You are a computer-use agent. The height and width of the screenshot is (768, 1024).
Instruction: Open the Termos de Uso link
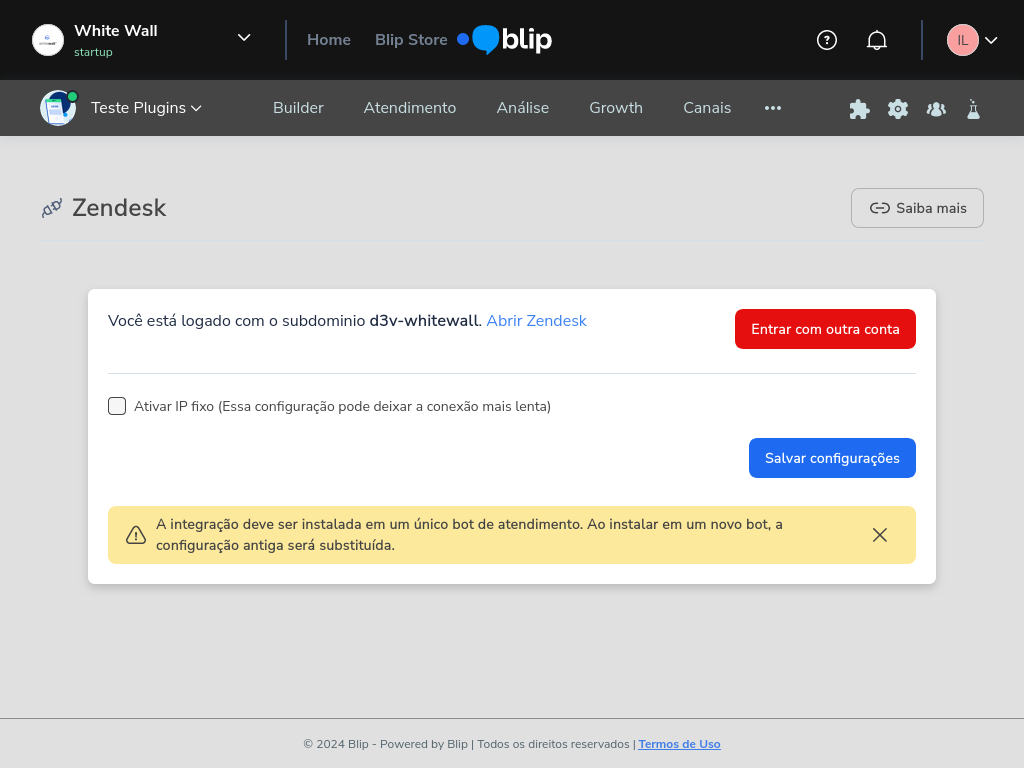679,744
